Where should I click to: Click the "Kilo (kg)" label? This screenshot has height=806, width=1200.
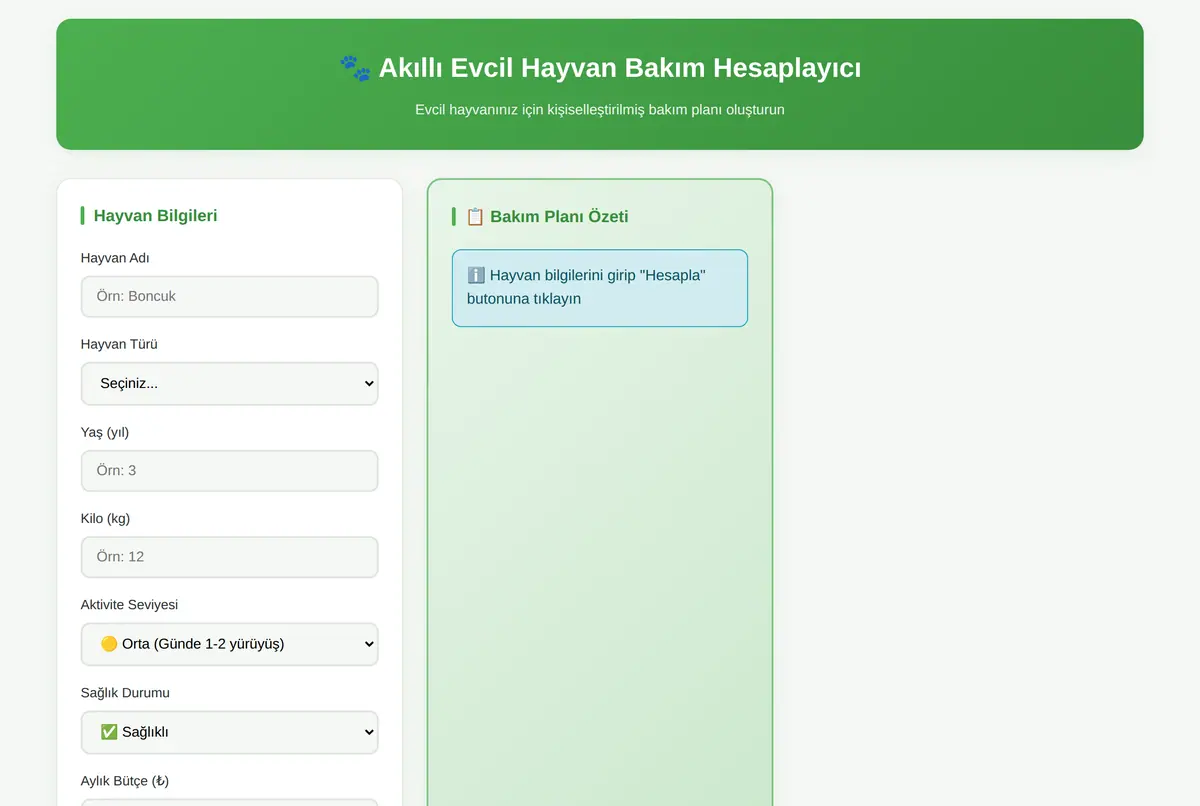coord(105,518)
